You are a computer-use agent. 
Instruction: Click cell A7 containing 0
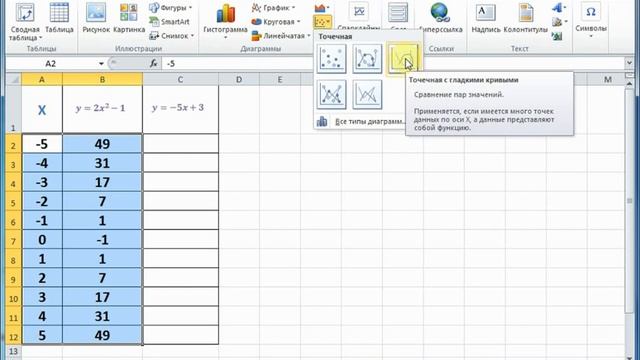pos(42,240)
